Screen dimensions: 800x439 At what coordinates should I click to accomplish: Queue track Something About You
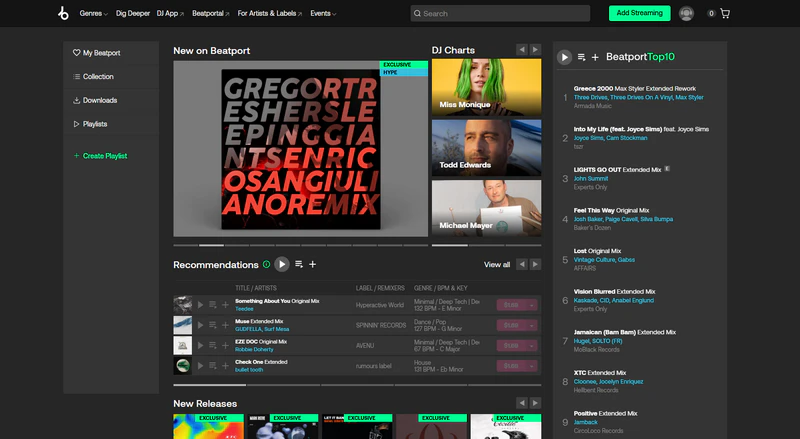213,305
